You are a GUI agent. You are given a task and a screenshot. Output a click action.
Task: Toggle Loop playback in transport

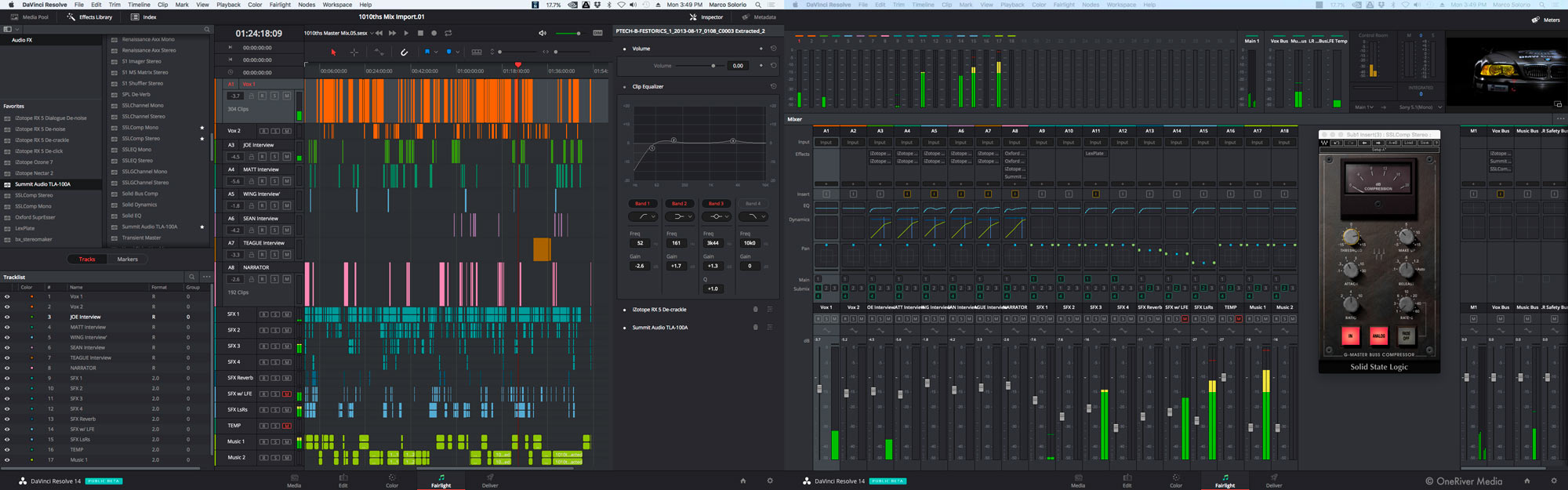[x=448, y=33]
